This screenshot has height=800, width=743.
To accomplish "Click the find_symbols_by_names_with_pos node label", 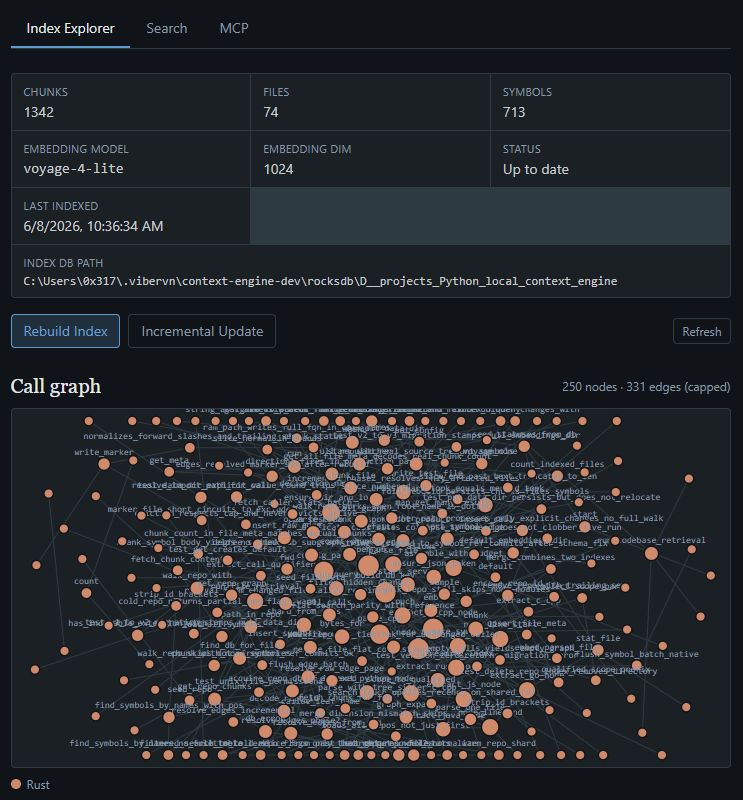I will [169, 705].
